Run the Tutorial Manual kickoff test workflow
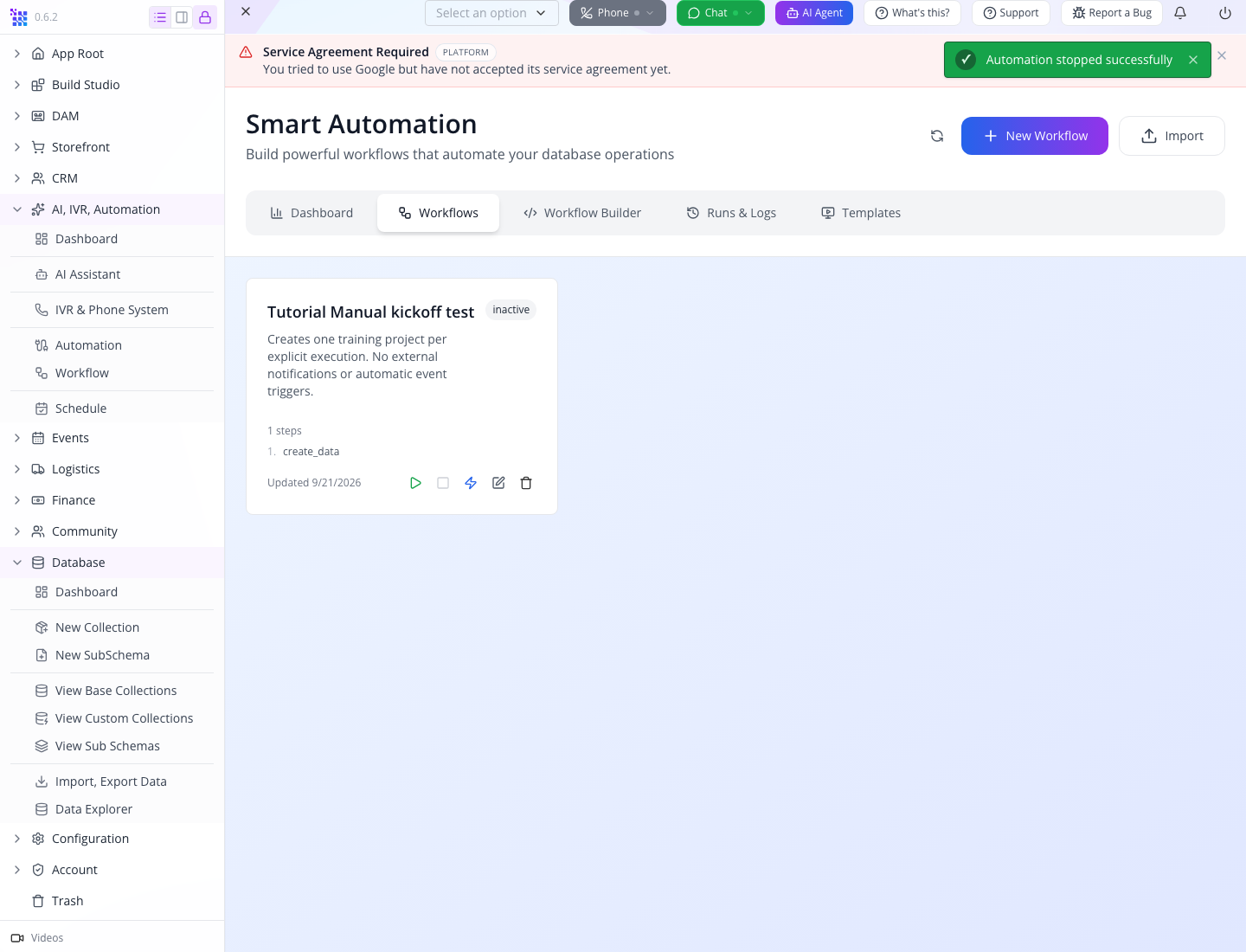The image size is (1246, 952). click(x=415, y=483)
